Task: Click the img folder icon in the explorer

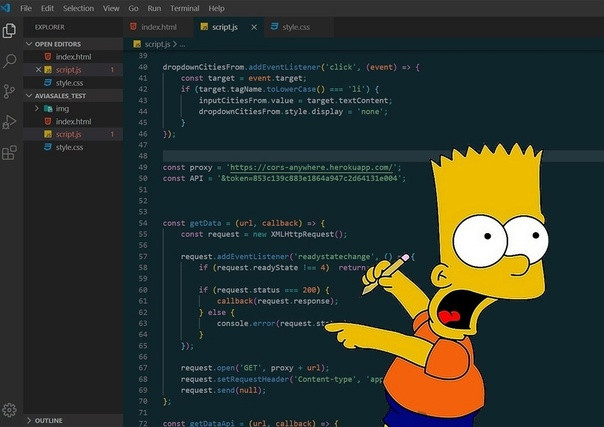Action: (x=48, y=109)
